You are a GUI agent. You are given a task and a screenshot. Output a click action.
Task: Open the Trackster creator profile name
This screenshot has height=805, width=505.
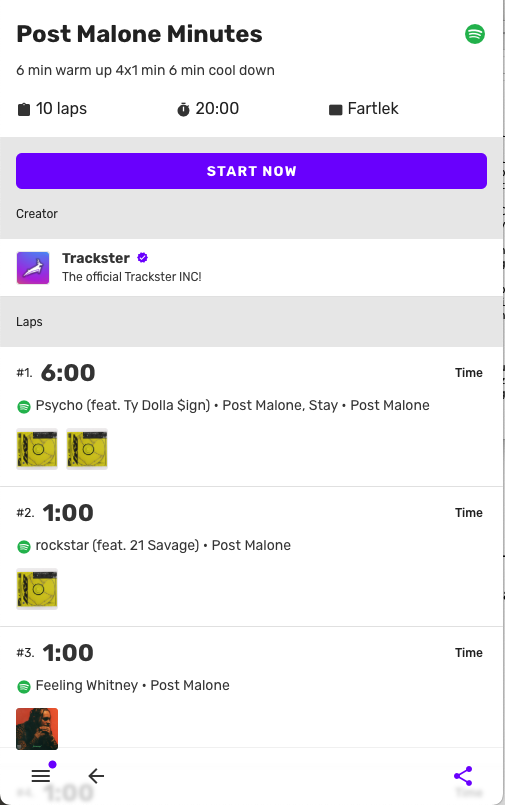click(x=96, y=258)
